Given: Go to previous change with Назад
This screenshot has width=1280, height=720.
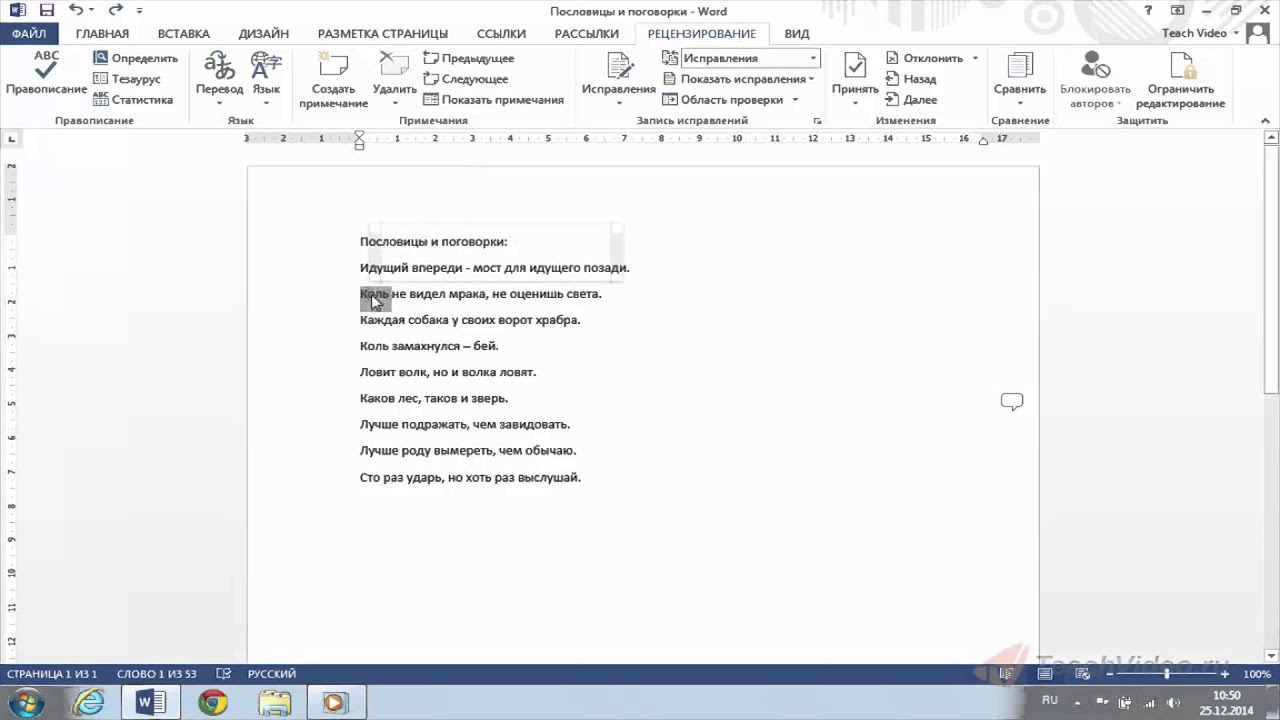Looking at the screenshot, I should pyautogui.click(x=911, y=79).
